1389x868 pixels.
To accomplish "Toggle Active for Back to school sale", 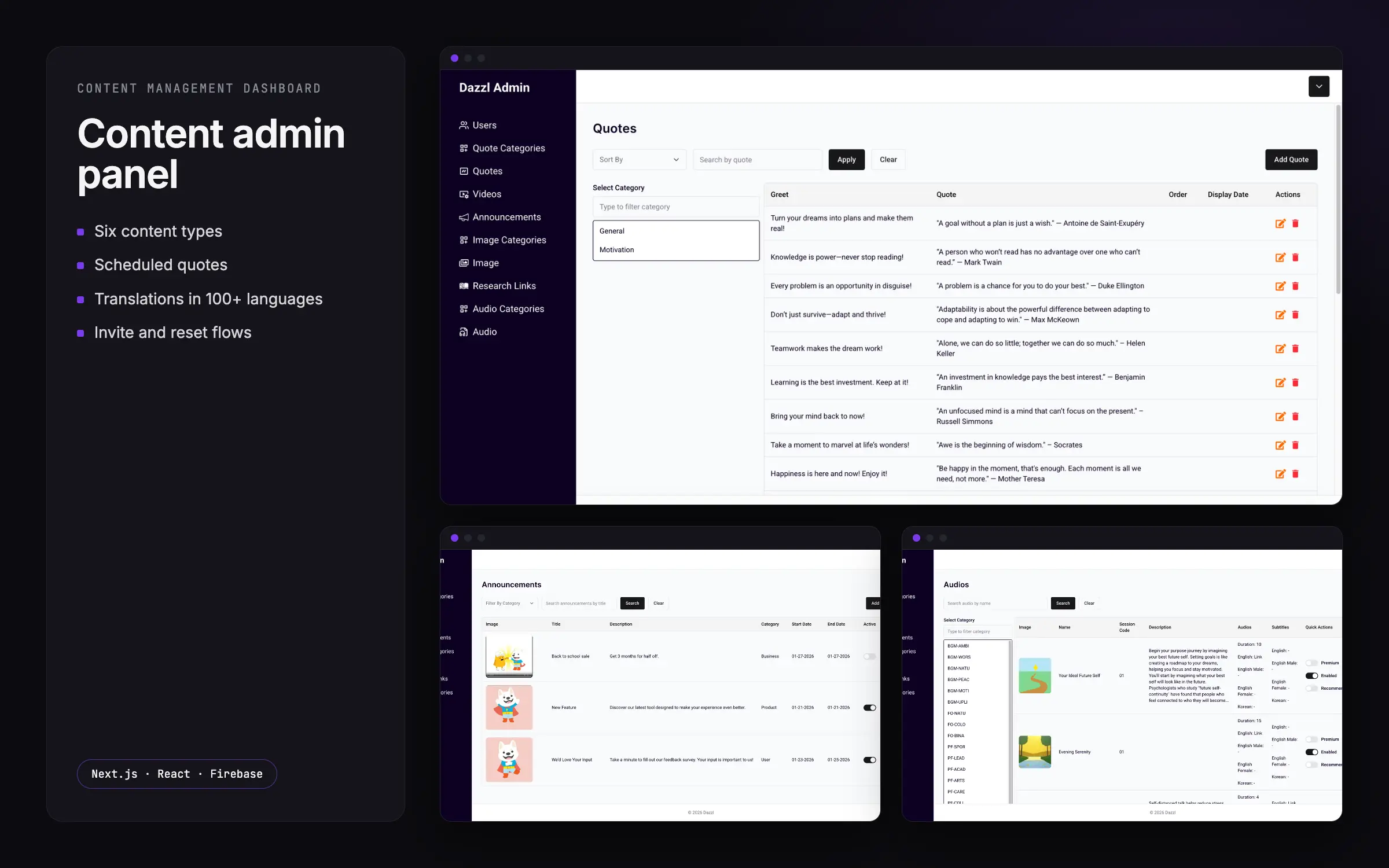I will coord(869,656).
